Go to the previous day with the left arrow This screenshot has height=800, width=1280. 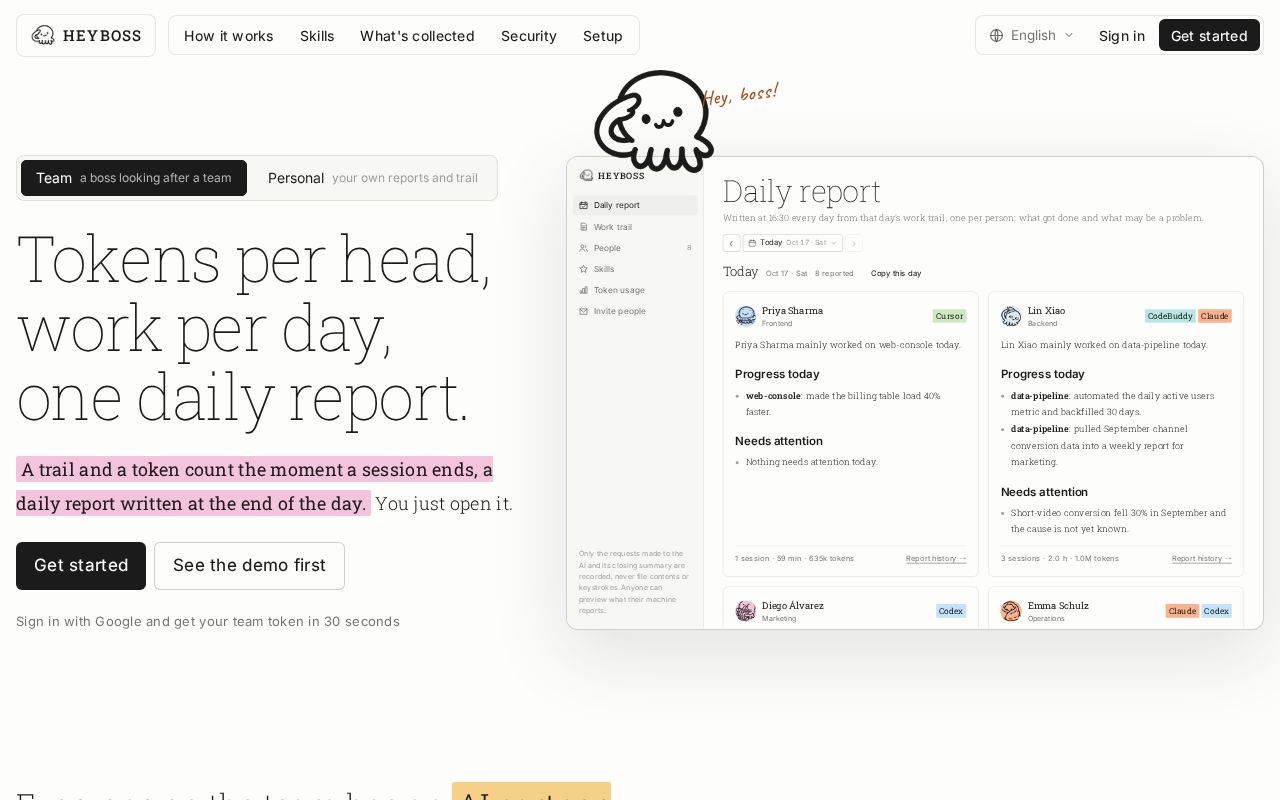tap(731, 243)
